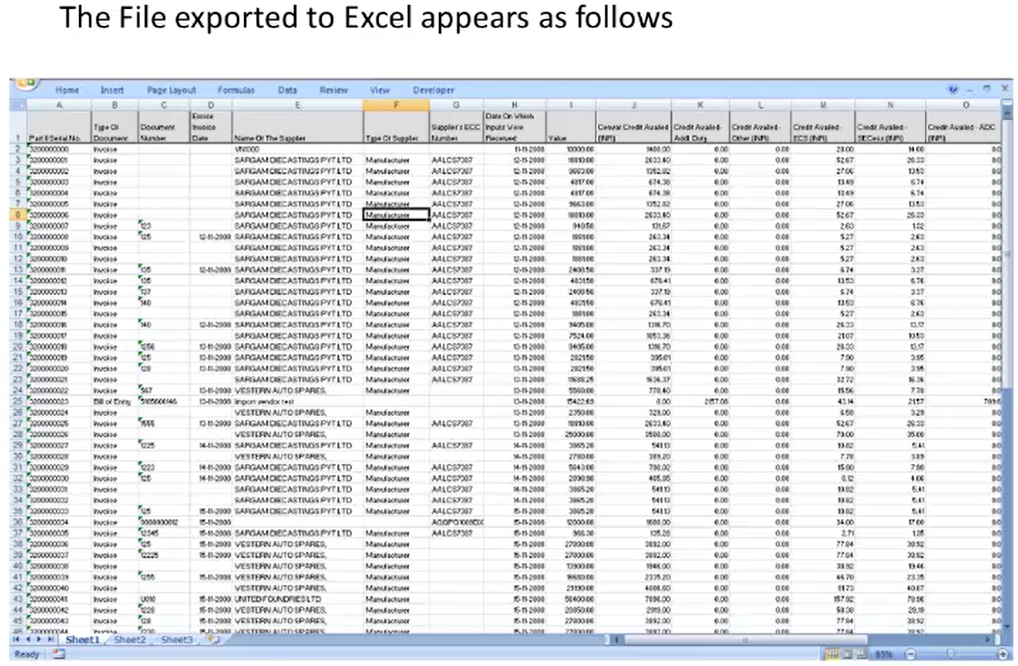Open Excel Help question mark icon
The width and height of the screenshot is (1018, 666).
(x=952, y=90)
